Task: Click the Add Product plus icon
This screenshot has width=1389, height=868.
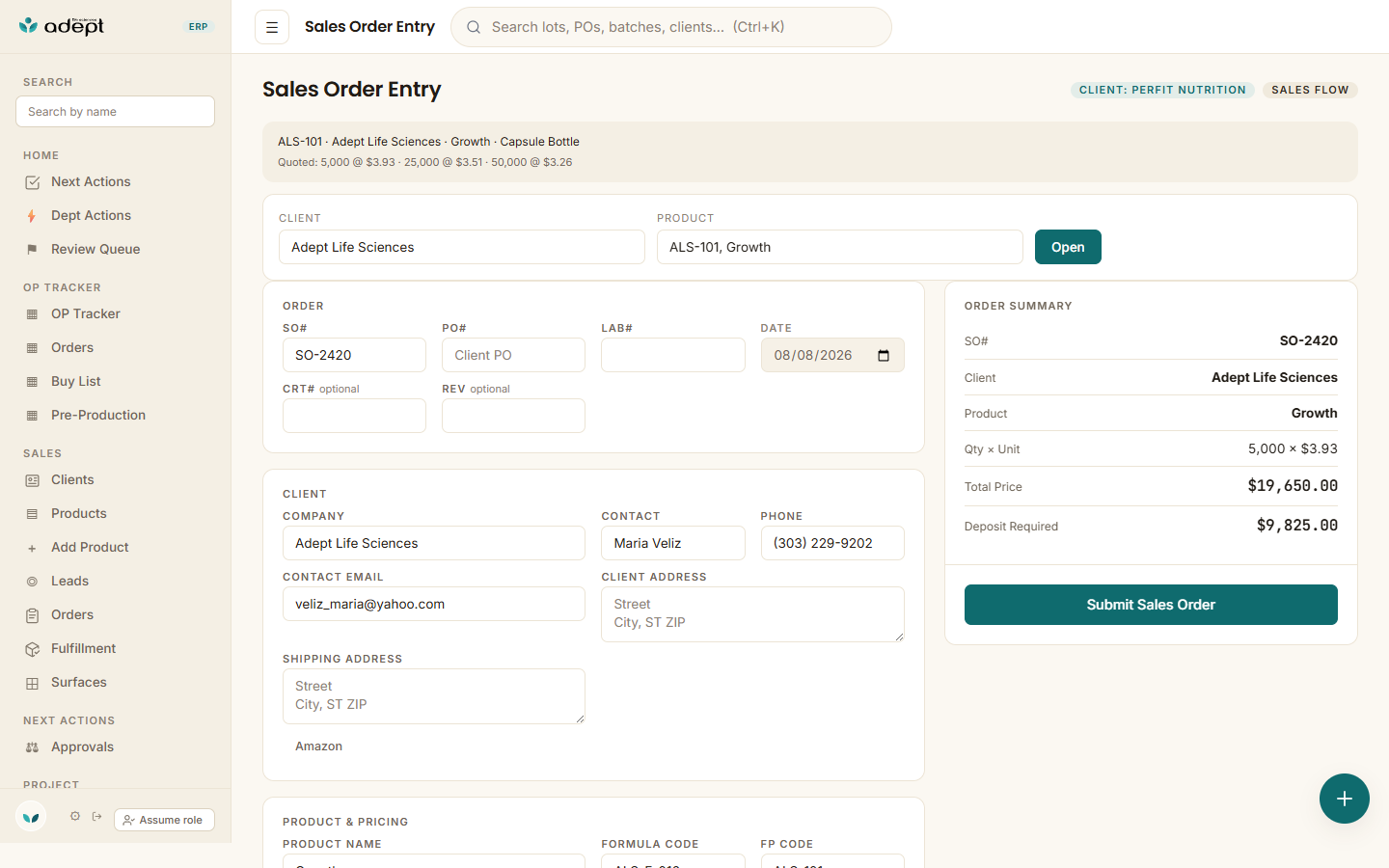Action: [32, 548]
